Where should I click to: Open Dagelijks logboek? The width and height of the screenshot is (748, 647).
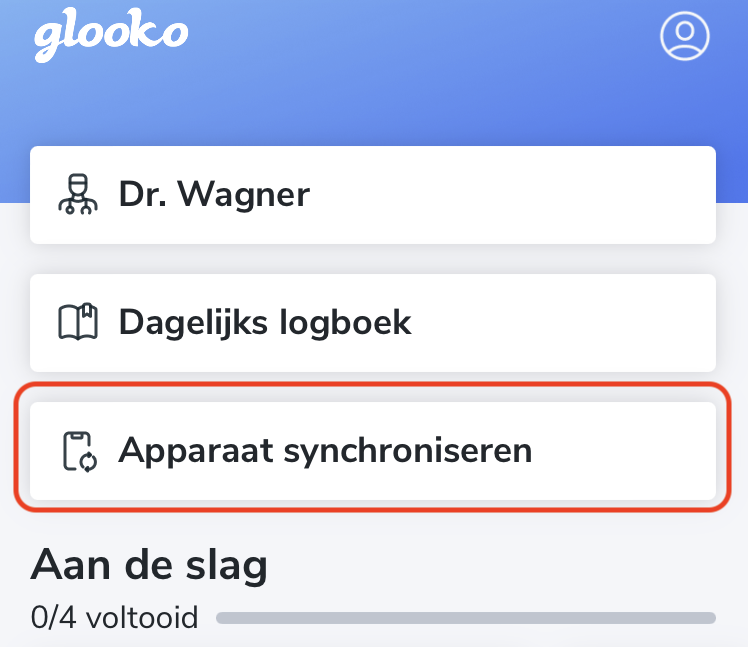pyautogui.click(x=373, y=323)
